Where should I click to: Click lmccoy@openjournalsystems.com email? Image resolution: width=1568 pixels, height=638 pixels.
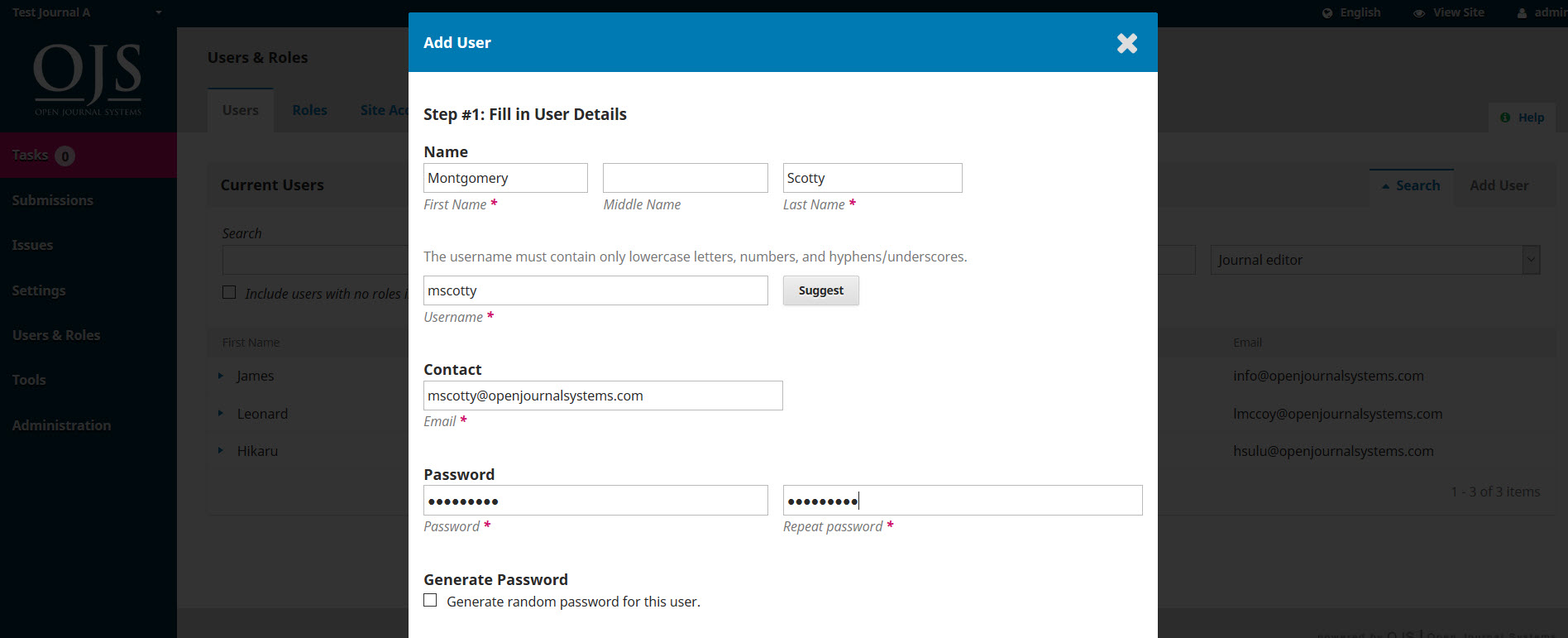point(1337,414)
